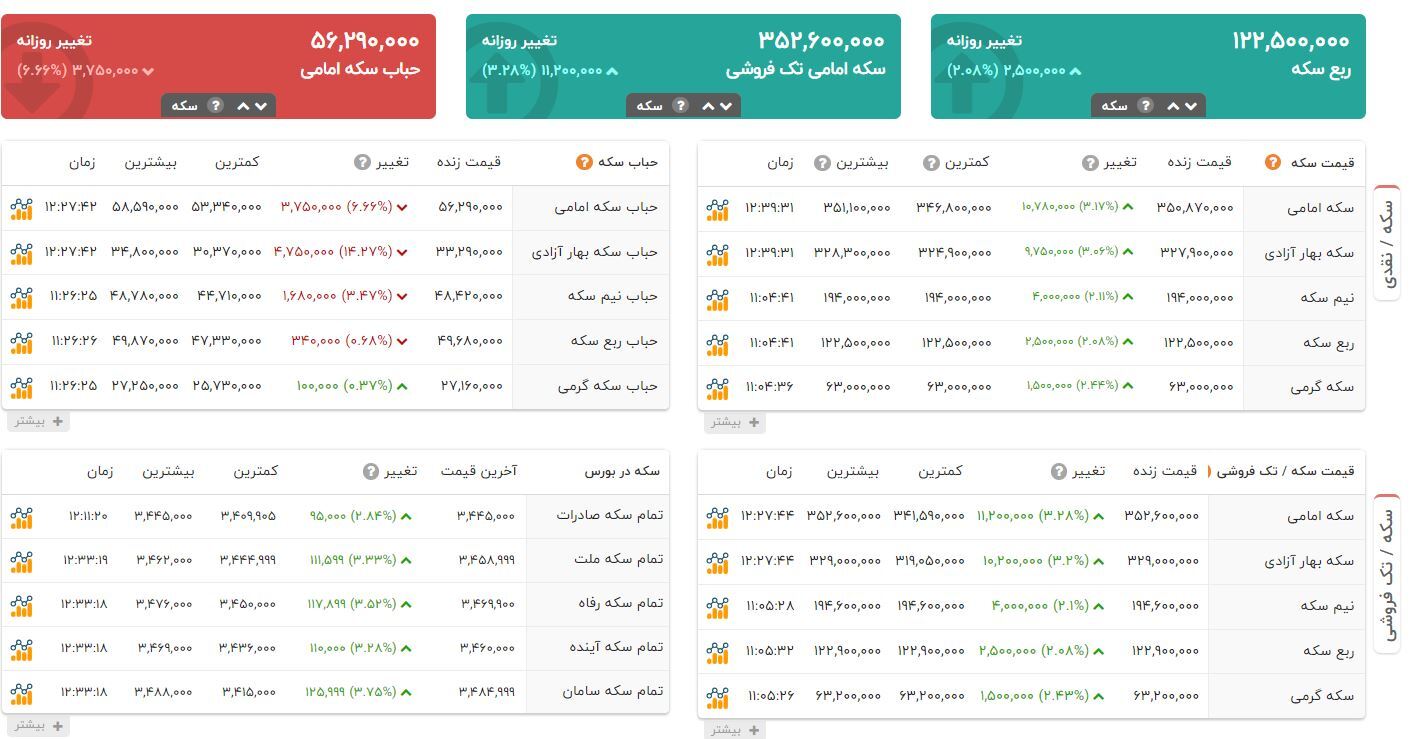This screenshot has height=739, width=1422.
Task: Open chart icon of ربع سکه in قیمت سکه table
Action: (717, 344)
